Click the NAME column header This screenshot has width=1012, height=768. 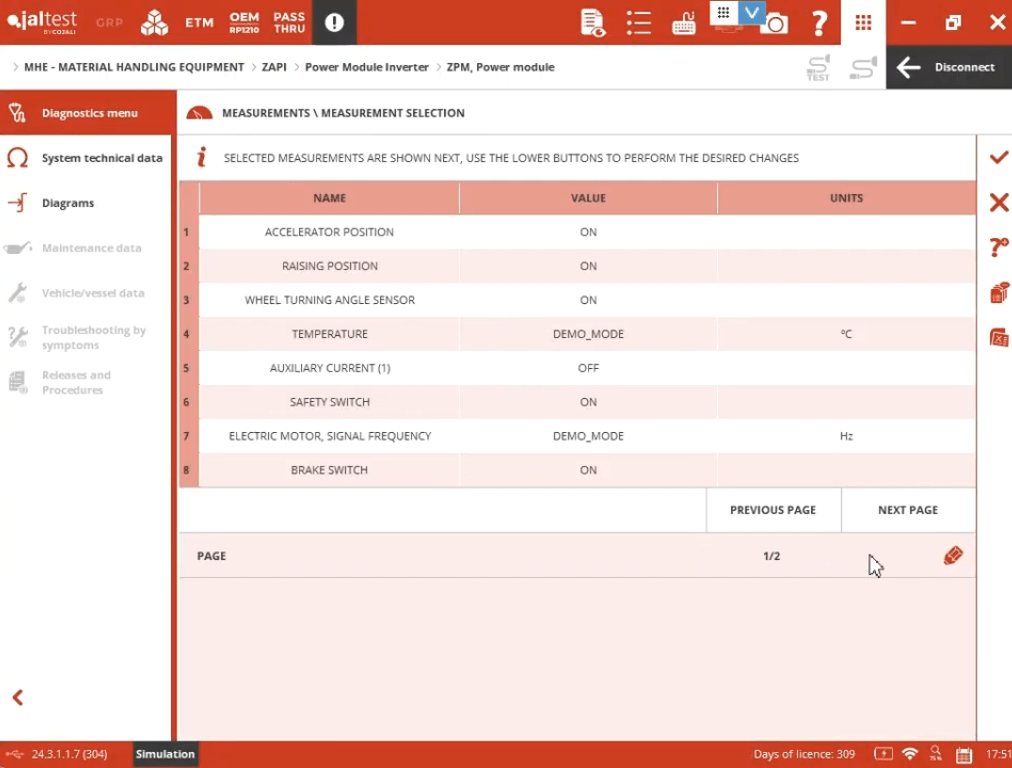tap(329, 198)
